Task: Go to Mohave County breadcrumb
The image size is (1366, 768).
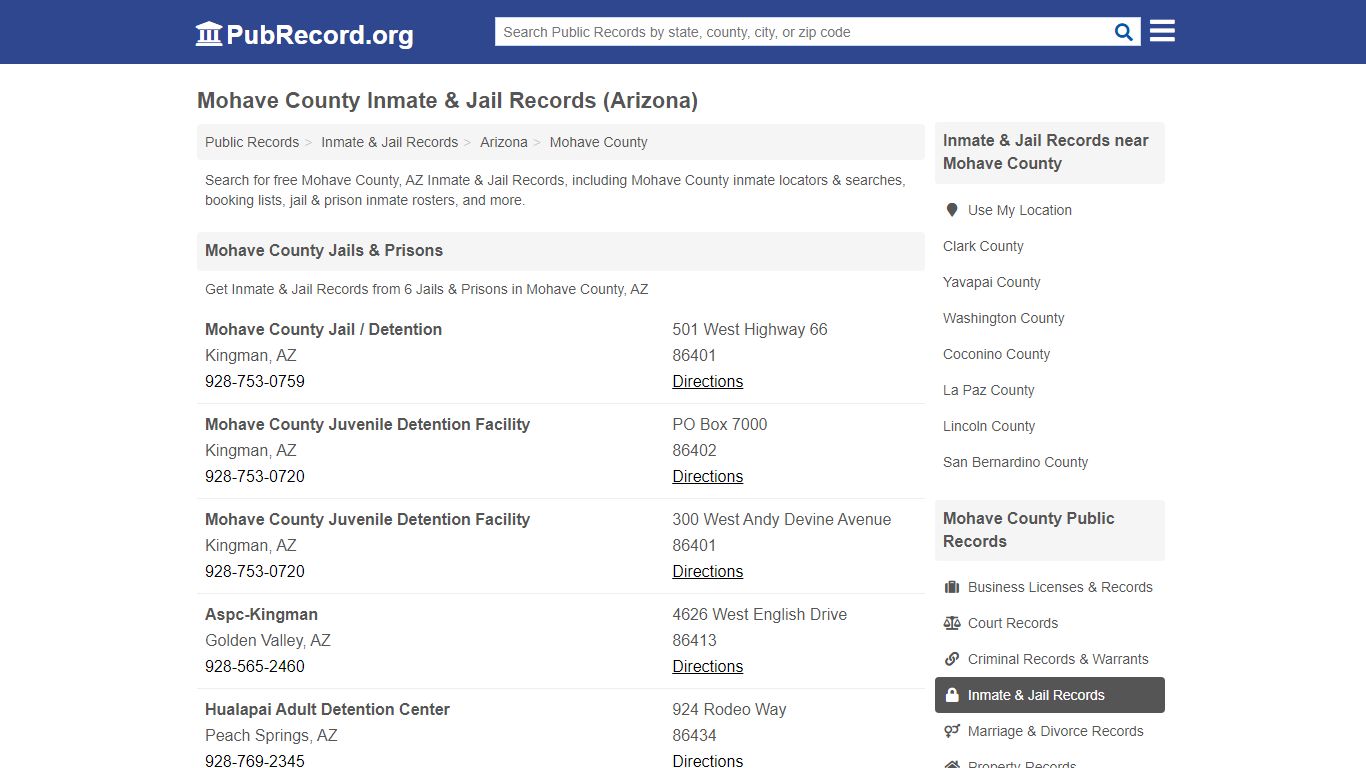Action: [598, 142]
